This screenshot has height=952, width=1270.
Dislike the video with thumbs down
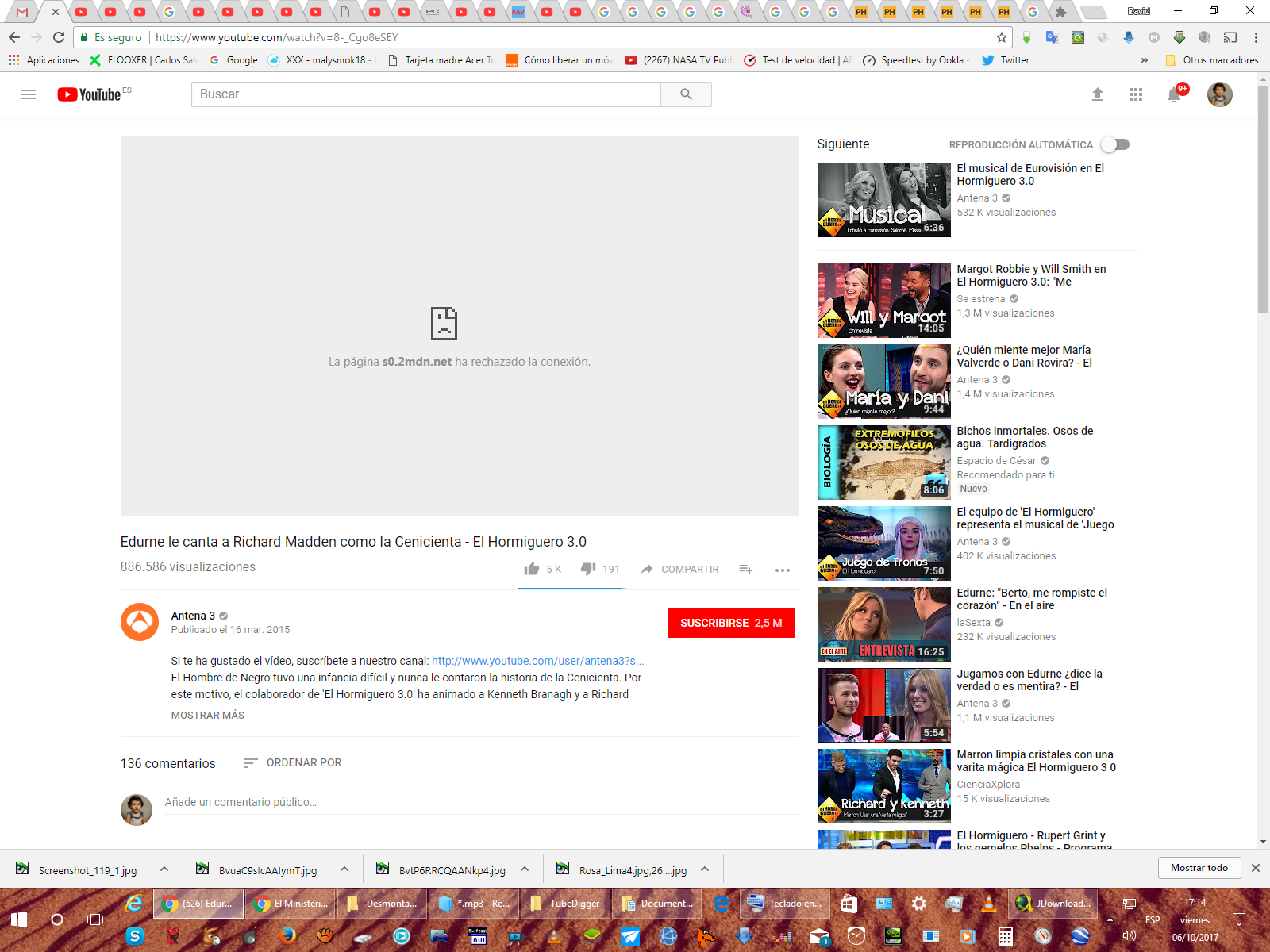click(x=588, y=569)
